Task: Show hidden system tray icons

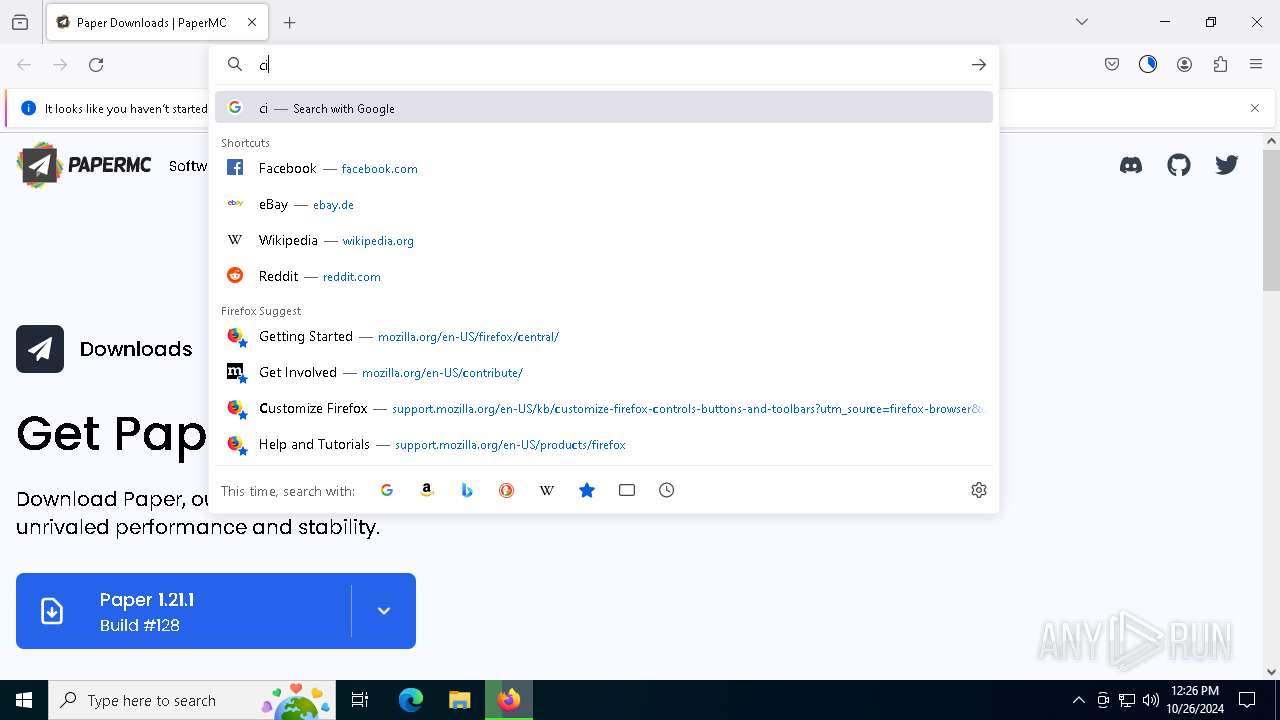Action: 1078,700
